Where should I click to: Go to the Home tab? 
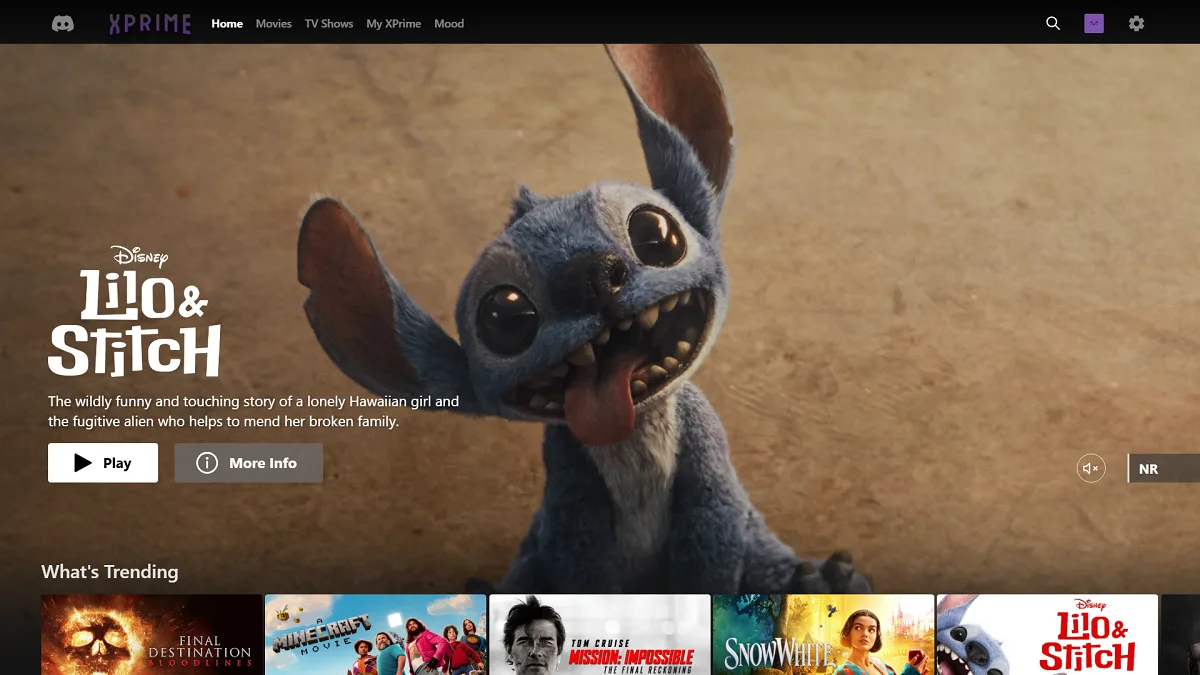227,23
